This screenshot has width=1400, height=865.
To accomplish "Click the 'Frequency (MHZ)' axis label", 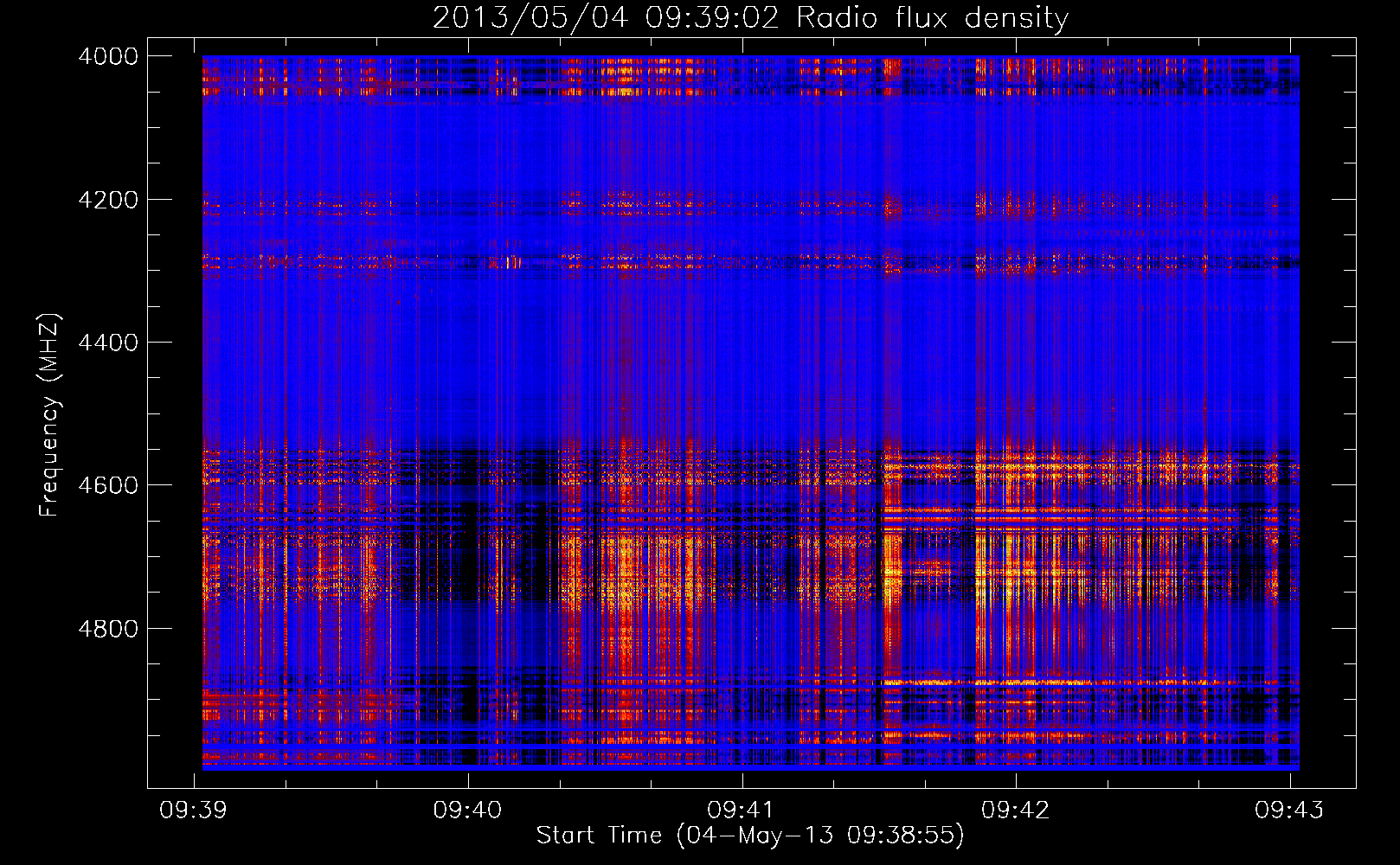I will (49, 415).
